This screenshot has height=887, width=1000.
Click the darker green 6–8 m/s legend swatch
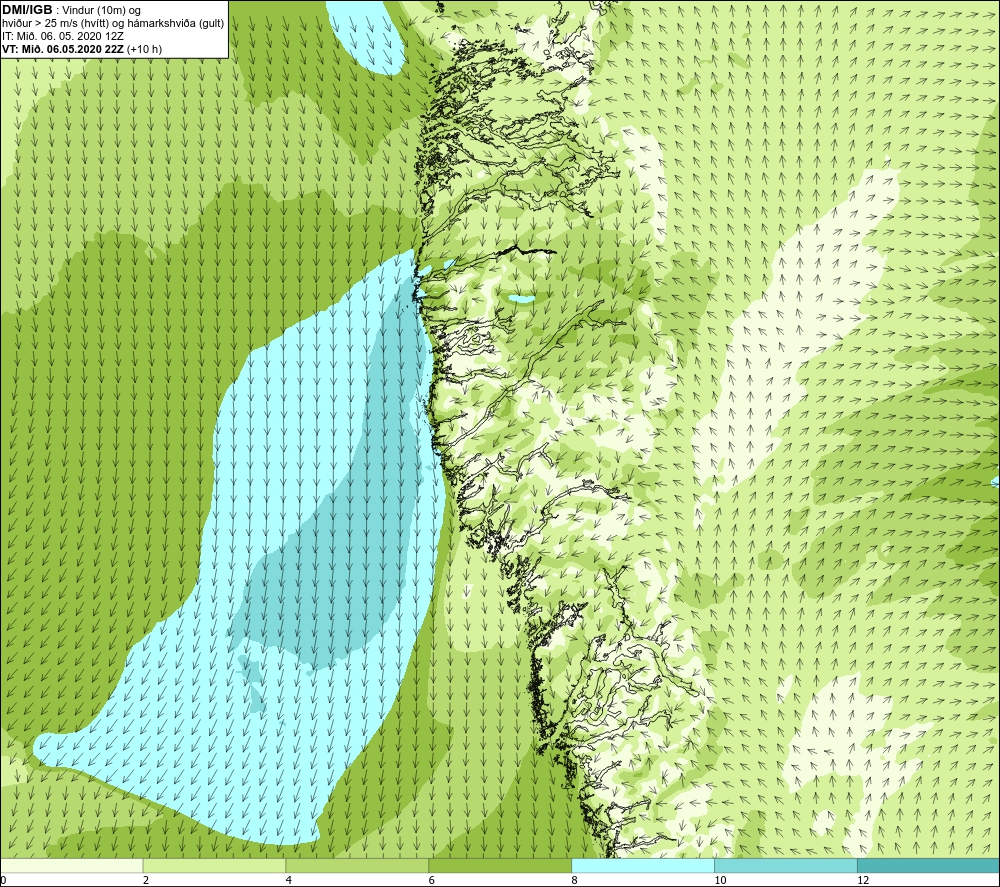point(500,866)
